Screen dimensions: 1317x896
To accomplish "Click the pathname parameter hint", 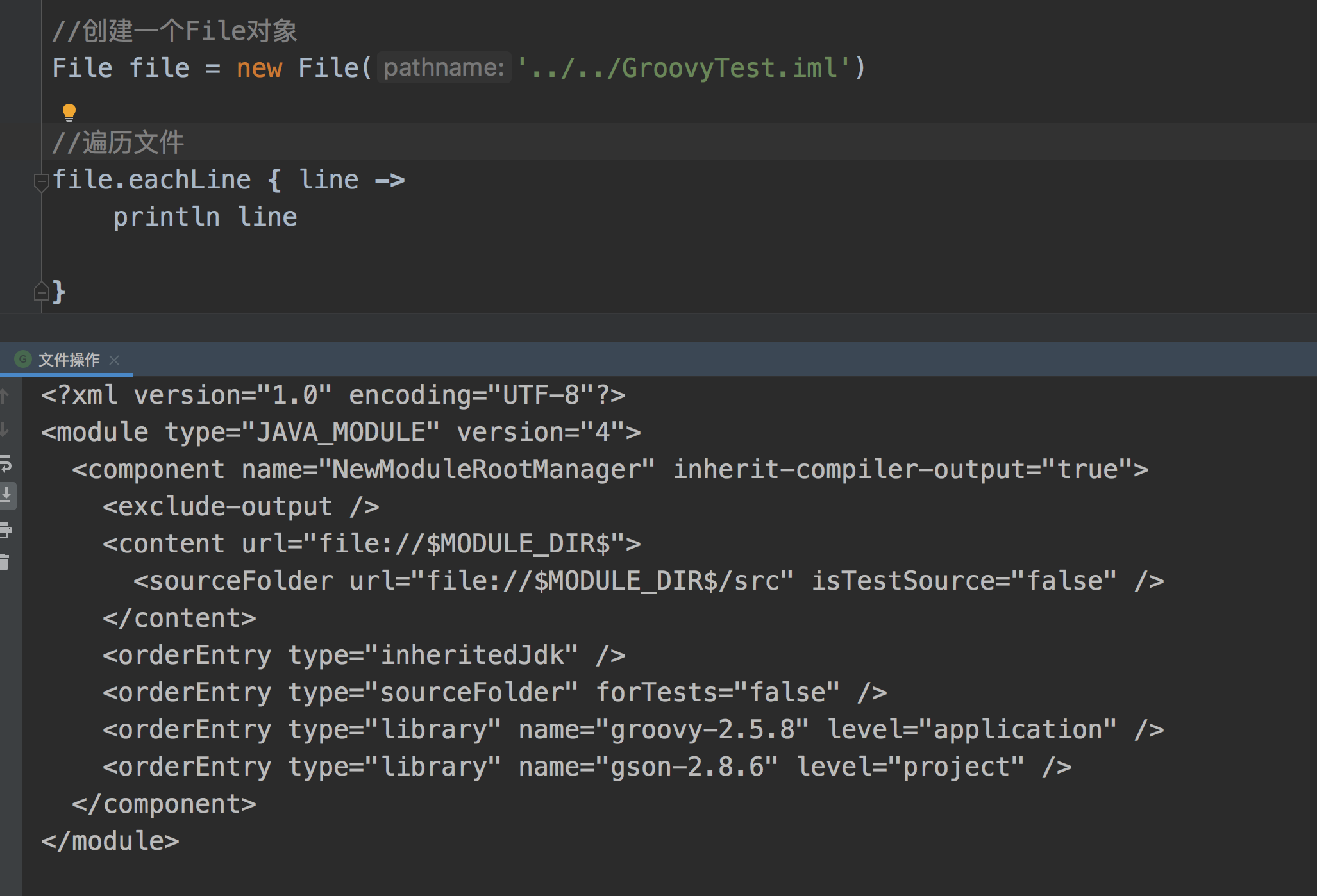I will point(444,67).
